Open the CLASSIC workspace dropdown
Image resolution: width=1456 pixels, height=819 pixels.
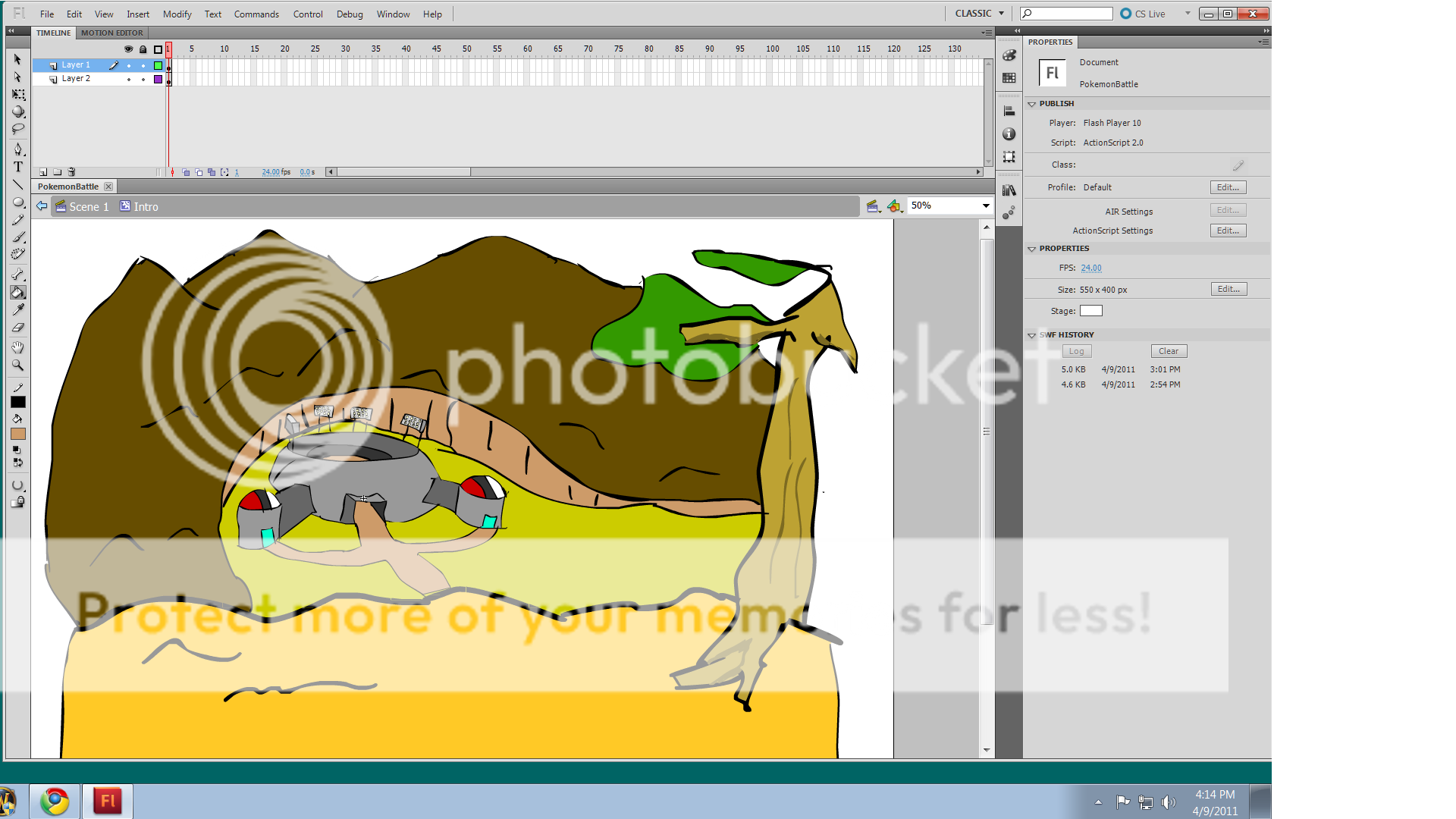(x=979, y=14)
